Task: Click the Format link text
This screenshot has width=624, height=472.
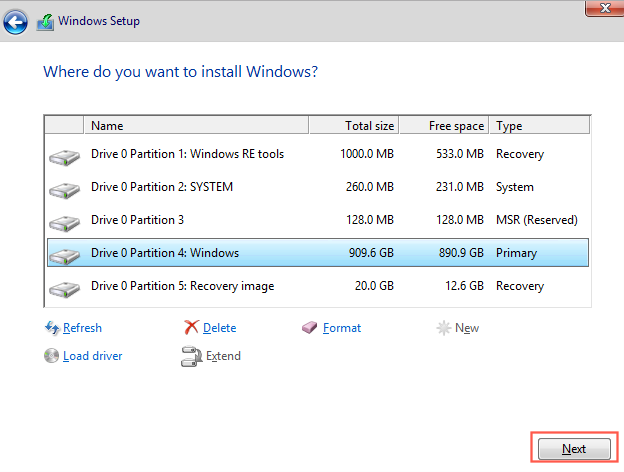Action: coord(342,328)
